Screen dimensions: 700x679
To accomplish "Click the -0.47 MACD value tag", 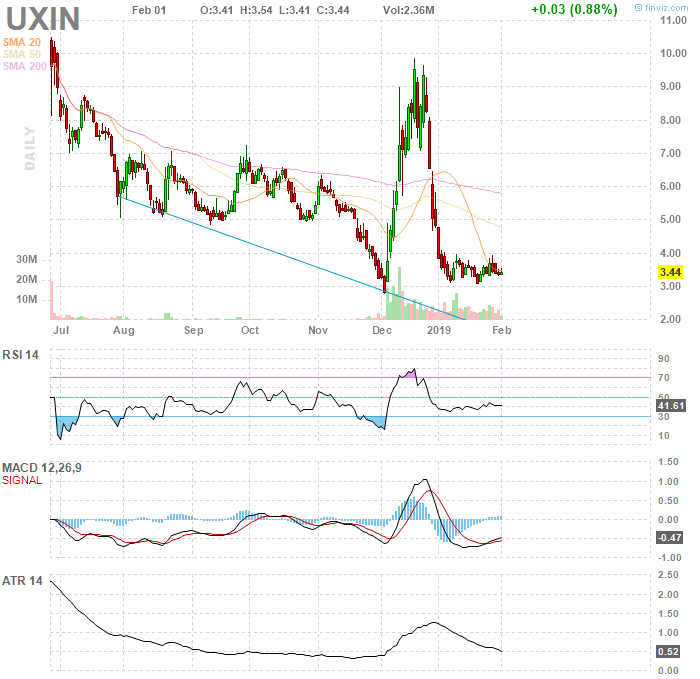I will point(668,538).
